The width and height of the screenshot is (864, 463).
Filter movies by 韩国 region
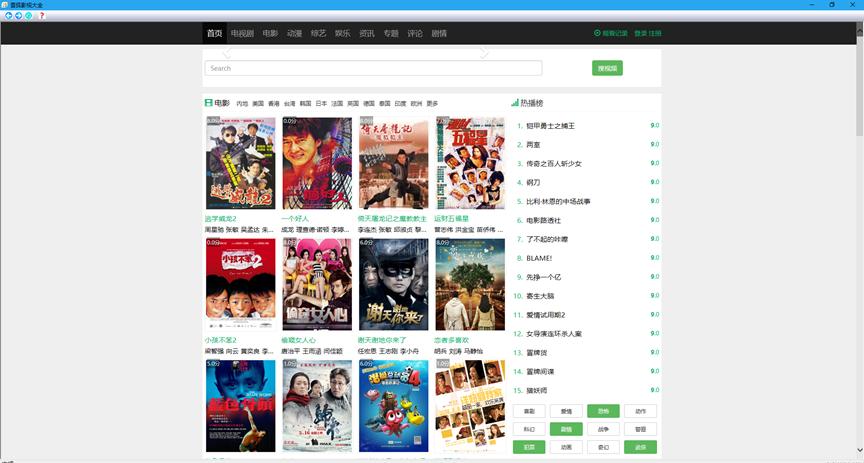tap(305, 103)
